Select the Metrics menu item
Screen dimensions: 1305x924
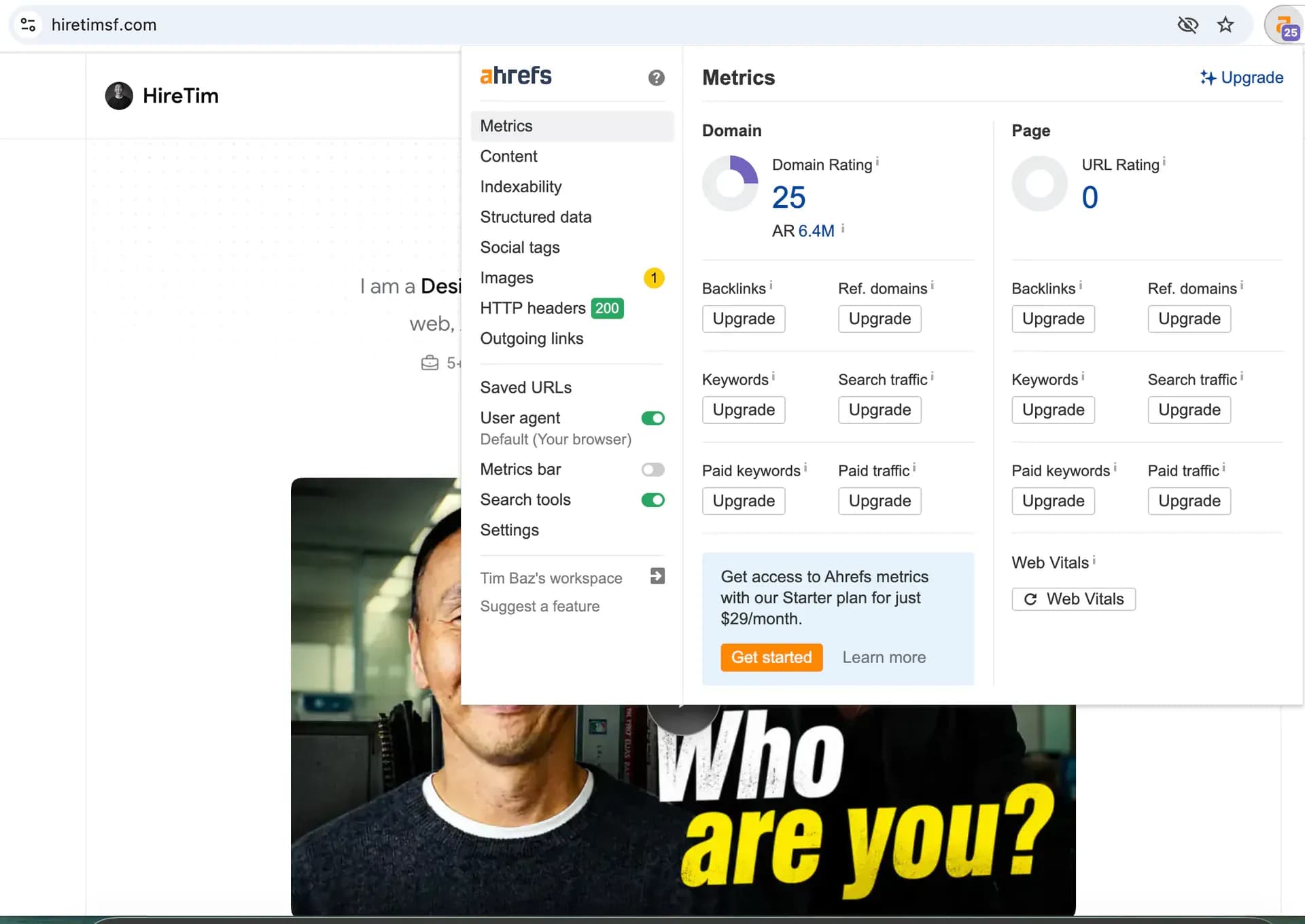tap(572, 126)
